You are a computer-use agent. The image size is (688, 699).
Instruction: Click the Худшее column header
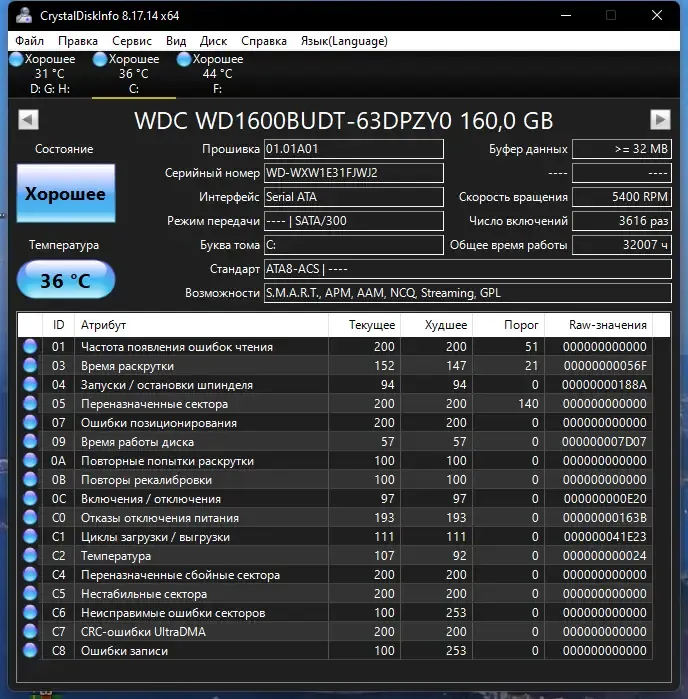click(x=437, y=325)
